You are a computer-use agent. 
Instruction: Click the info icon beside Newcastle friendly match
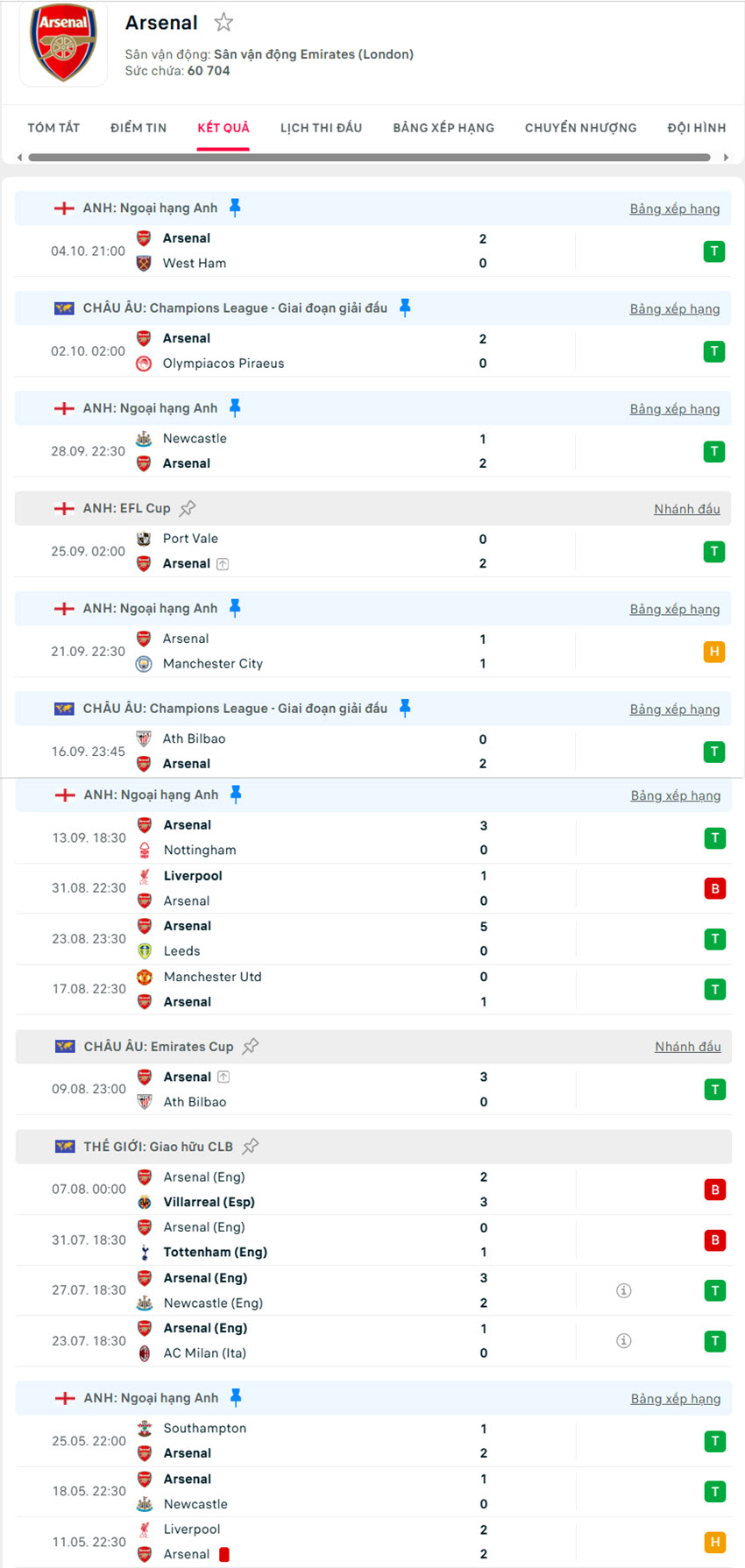click(x=623, y=1290)
